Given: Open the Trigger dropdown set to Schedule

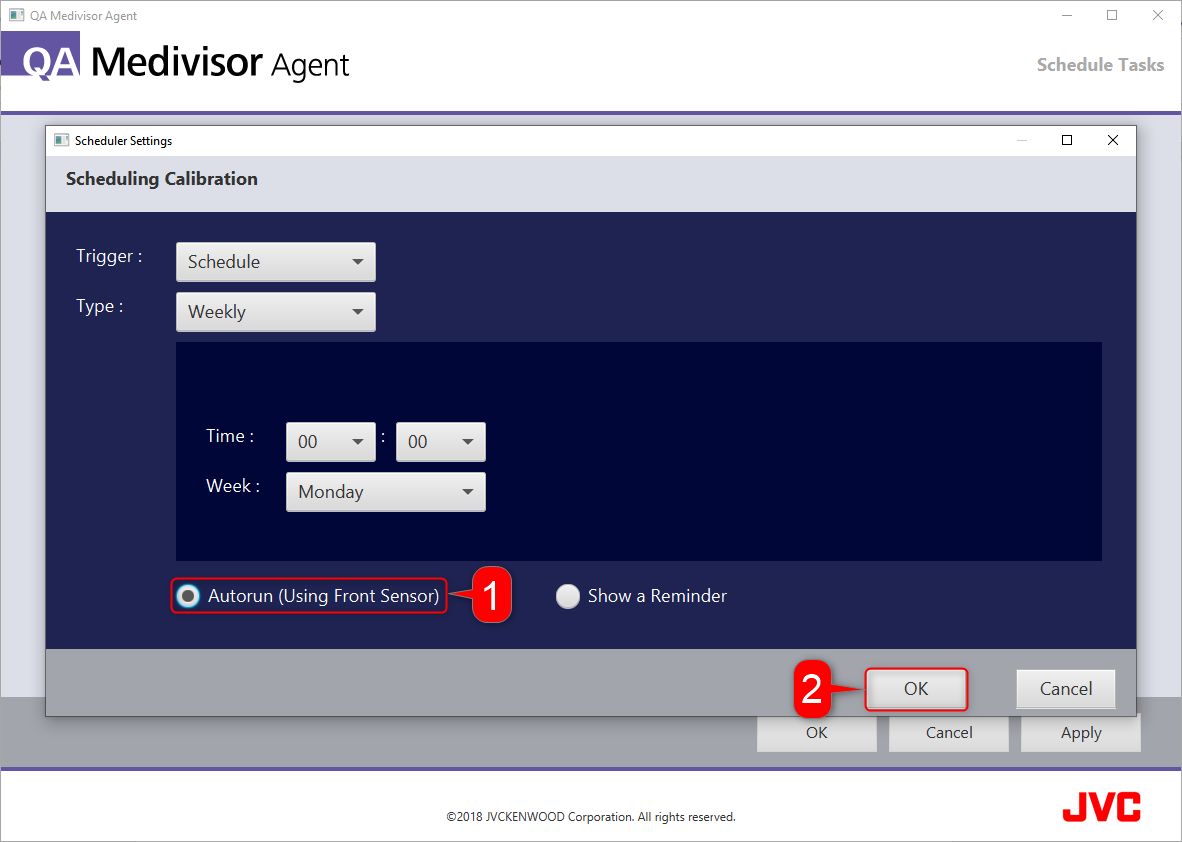Looking at the screenshot, I should (276, 262).
